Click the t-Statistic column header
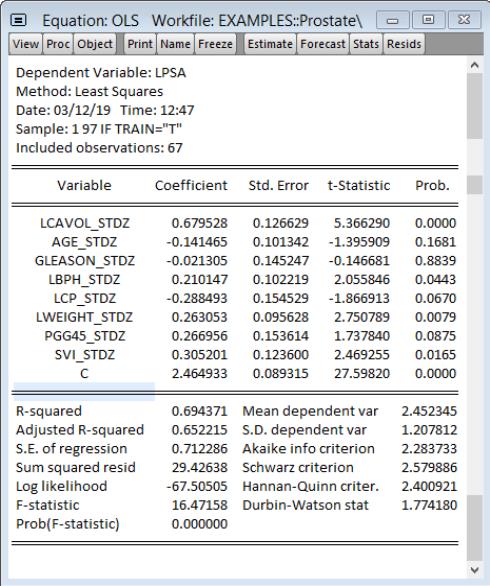The width and height of the screenshot is (490, 586). [359, 185]
